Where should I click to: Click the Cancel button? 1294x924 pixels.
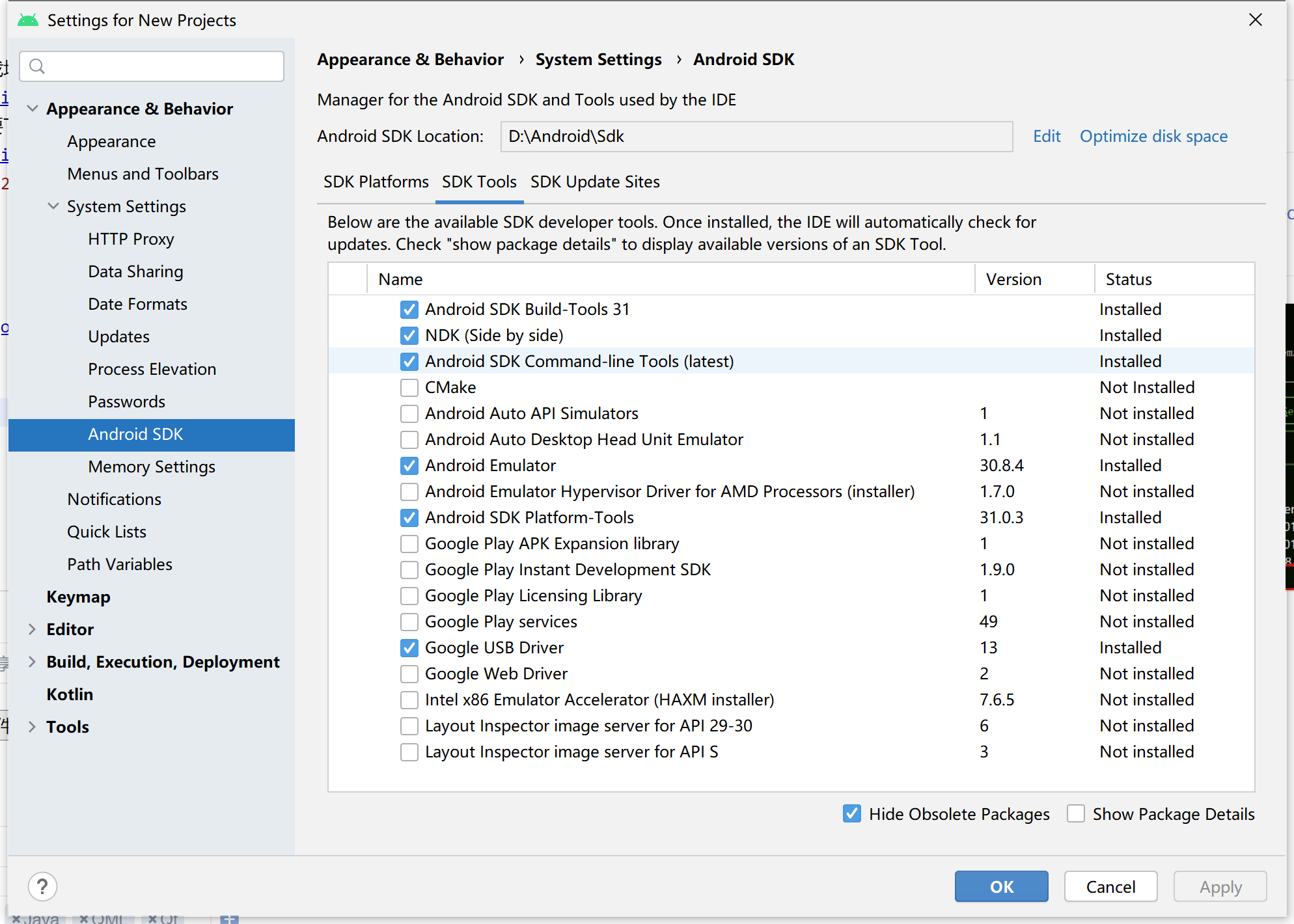[x=1110, y=886]
